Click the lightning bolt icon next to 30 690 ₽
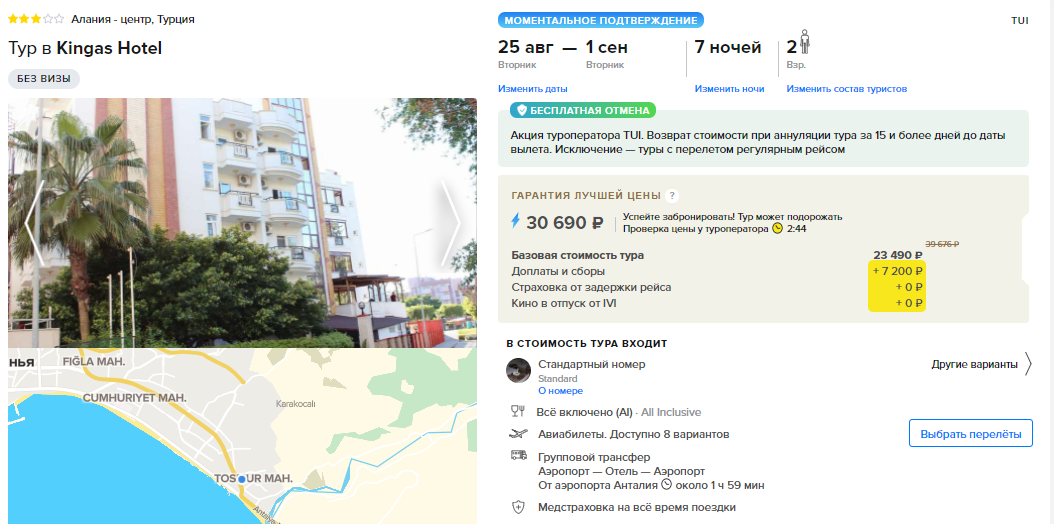This screenshot has height=524, width=1054. pos(516,221)
